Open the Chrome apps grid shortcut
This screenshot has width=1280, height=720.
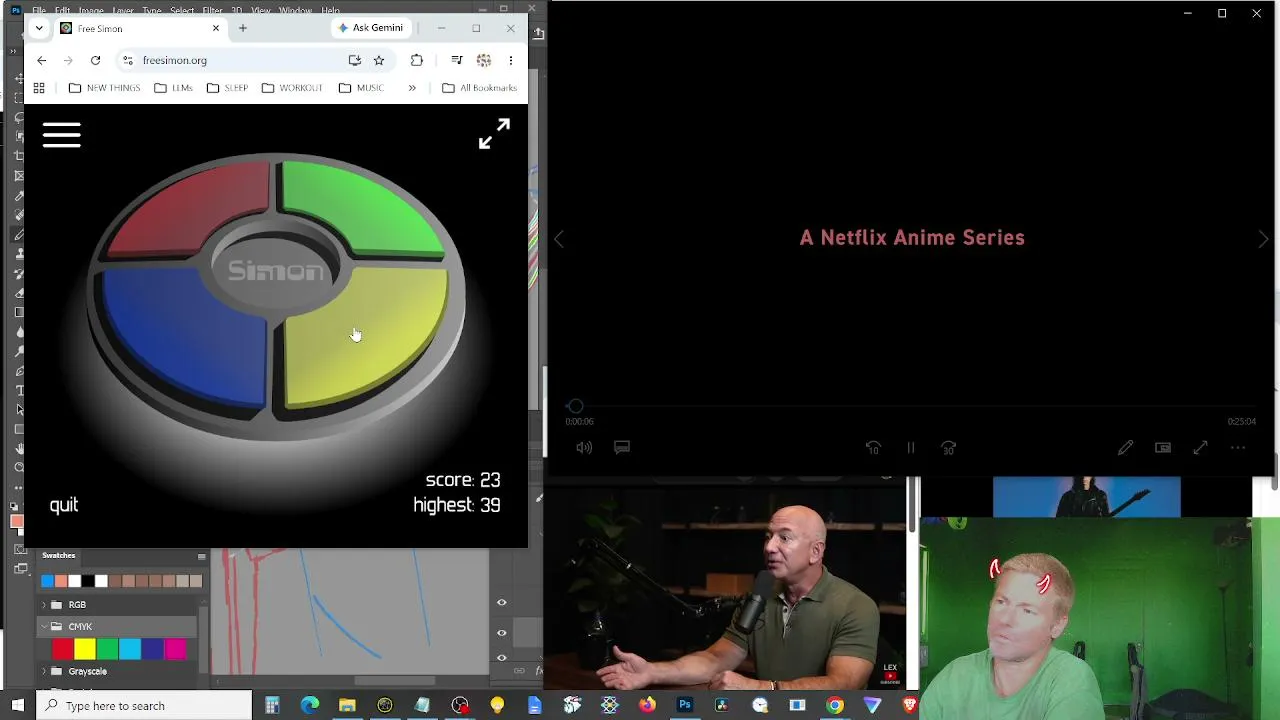pyautogui.click(x=39, y=88)
